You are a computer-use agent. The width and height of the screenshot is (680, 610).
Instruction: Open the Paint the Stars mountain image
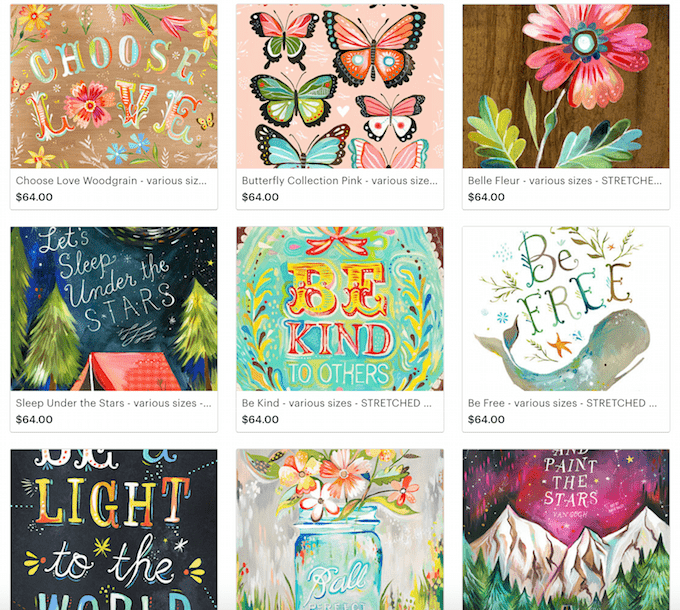pos(566,529)
